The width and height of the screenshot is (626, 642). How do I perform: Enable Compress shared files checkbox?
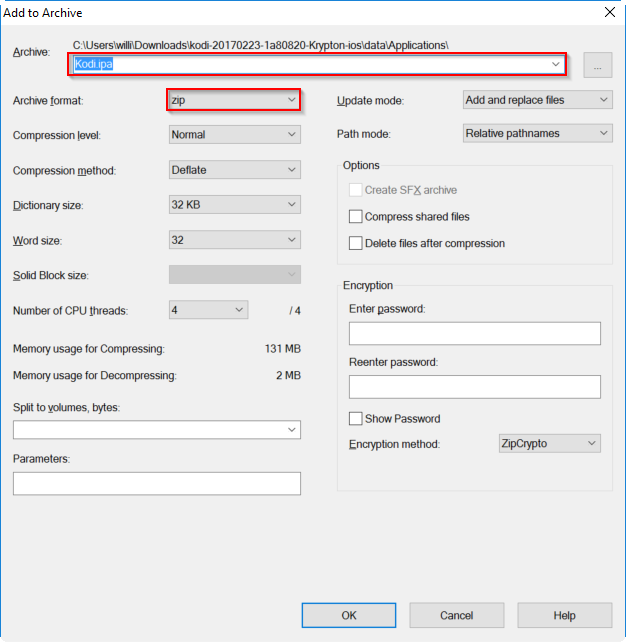click(x=355, y=217)
